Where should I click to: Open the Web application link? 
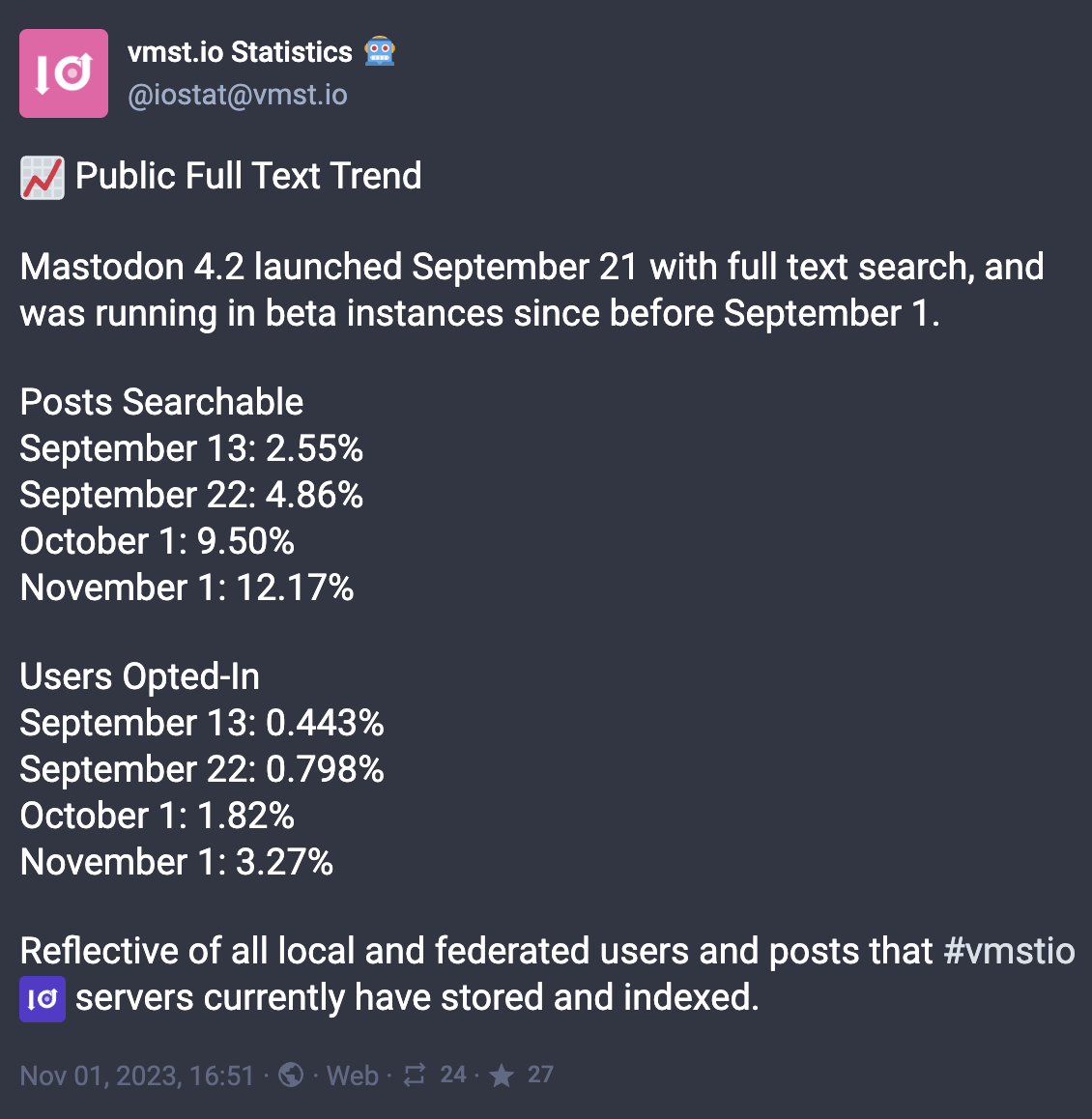(353, 1076)
